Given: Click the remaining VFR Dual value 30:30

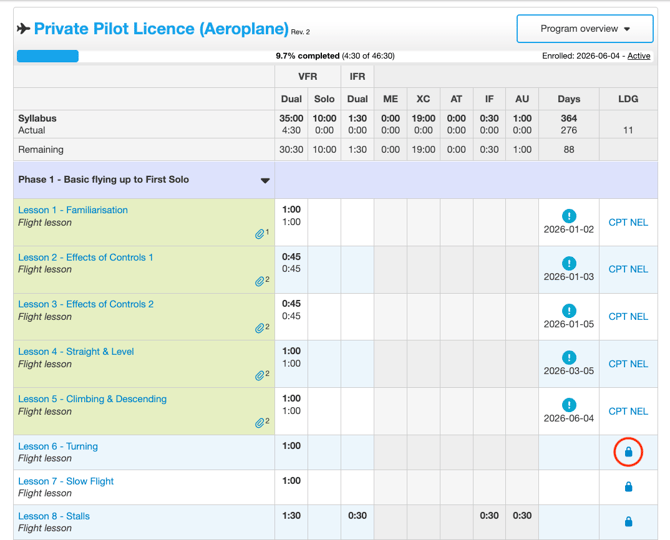Looking at the screenshot, I should 291,150.
